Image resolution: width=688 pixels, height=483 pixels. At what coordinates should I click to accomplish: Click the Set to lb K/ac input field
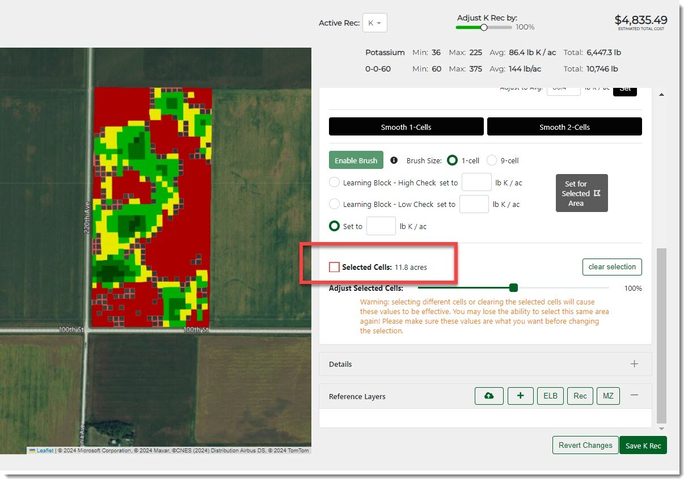(381, 226)
